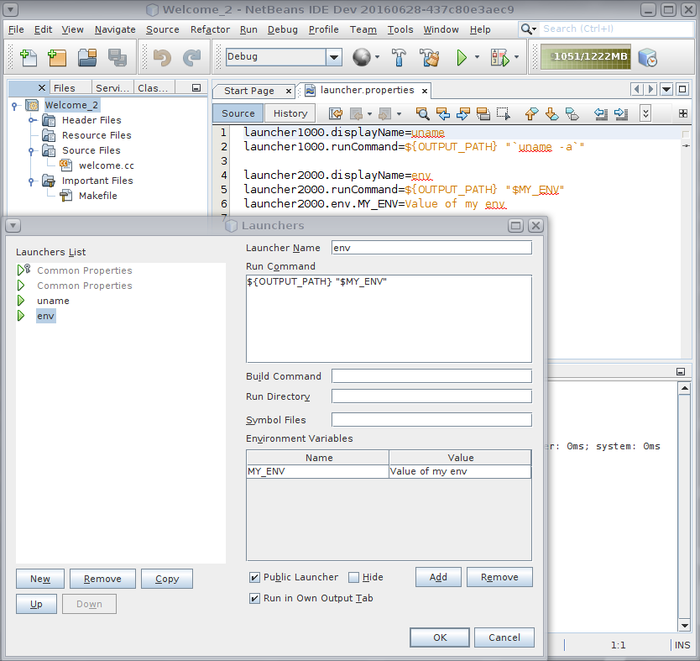Toggle the Public Launcher checkbox

point(254,578)
